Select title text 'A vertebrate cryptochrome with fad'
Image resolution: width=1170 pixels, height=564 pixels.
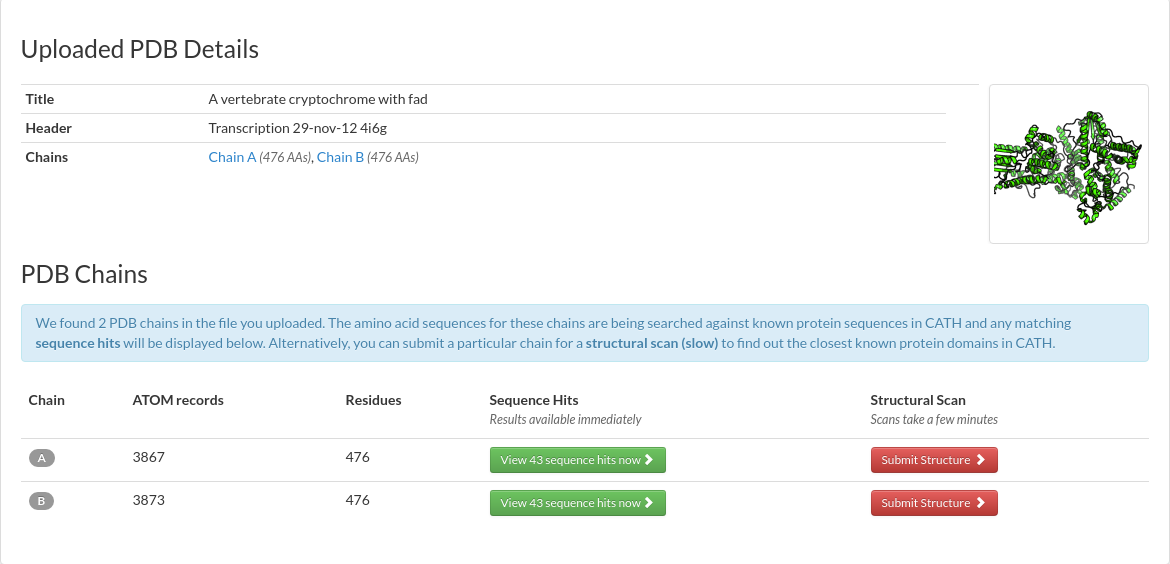pyautogui.click(x=318, y=99)
